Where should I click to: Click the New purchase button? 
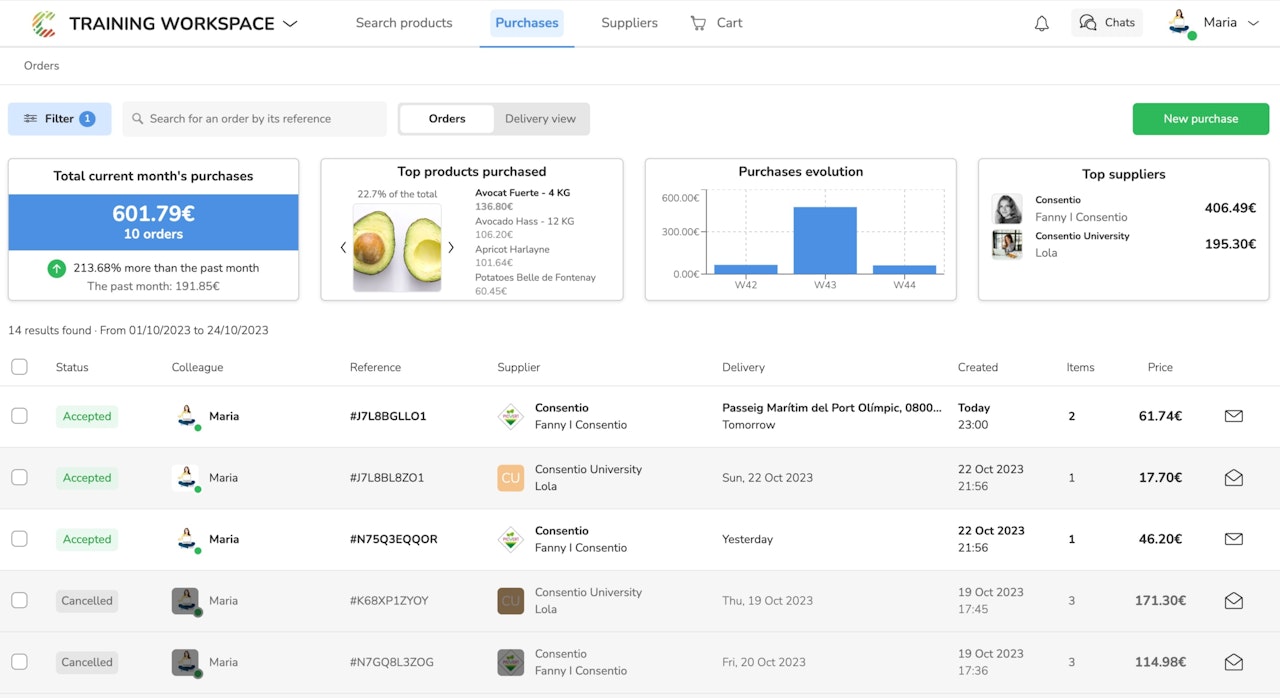(x=1200, y=119)
